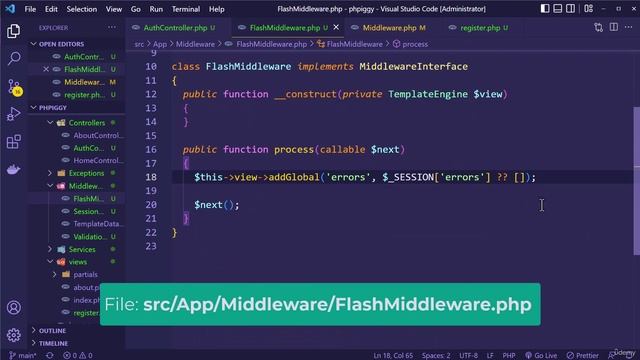Customize layout icon in title bar
Image resolution: width=640 pixels, height=360 pixels.
click(x=589, y=9)
